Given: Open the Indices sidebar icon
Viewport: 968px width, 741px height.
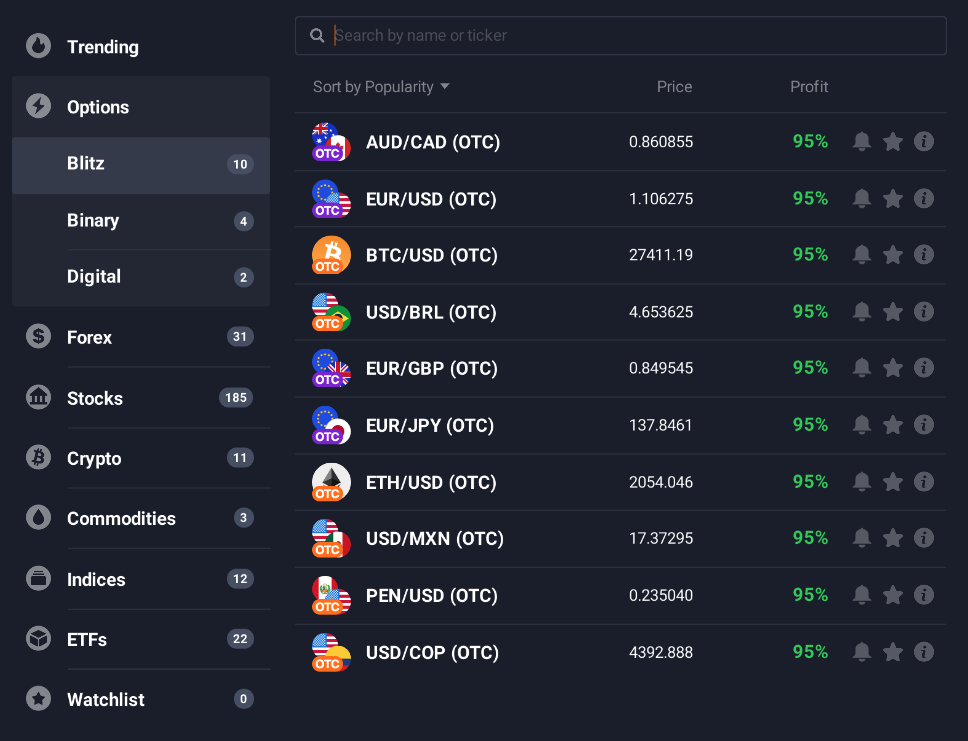Looking at the screenshot, I should [38, 579].
